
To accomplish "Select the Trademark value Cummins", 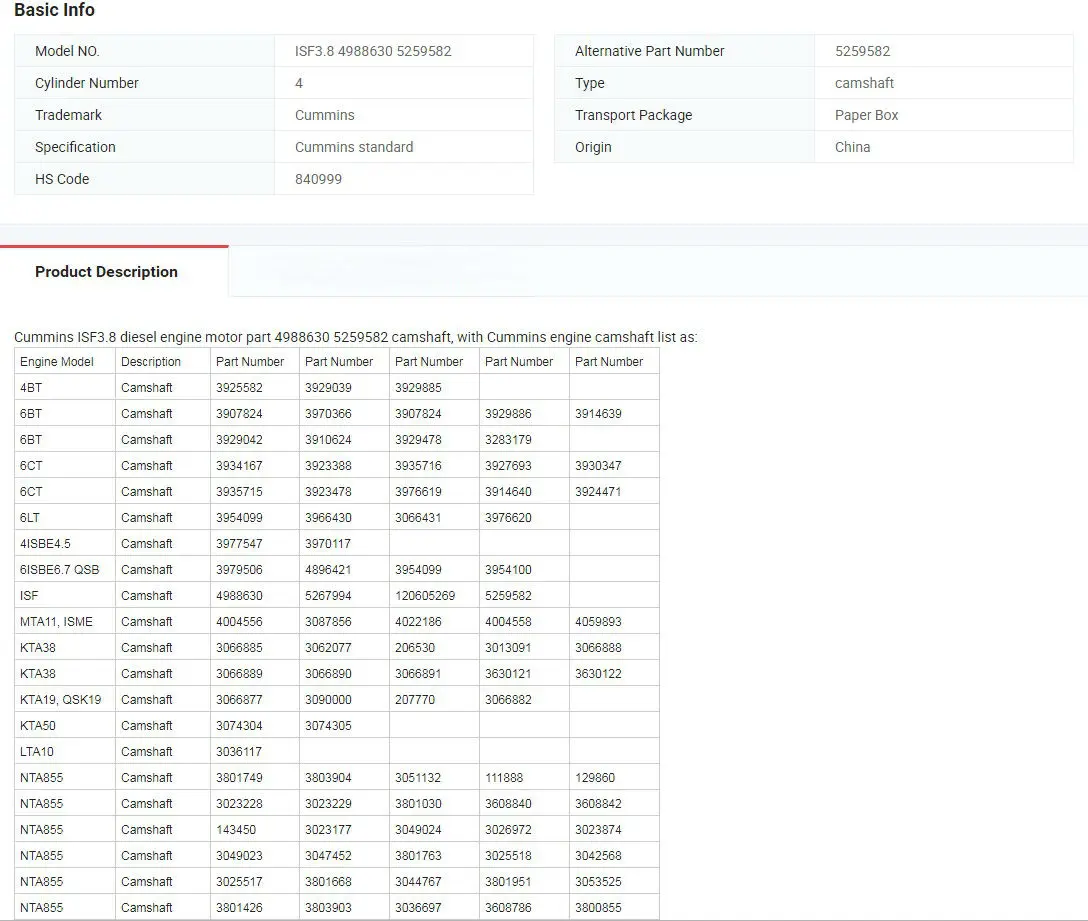I will click(324, 115).
